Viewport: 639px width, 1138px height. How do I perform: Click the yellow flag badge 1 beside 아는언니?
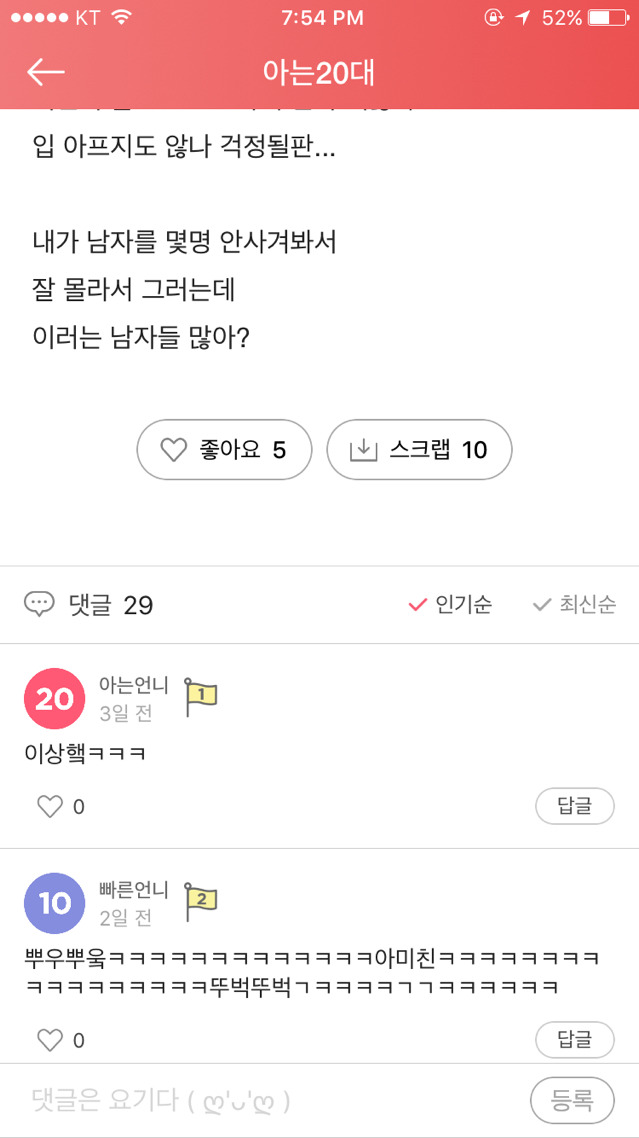pos(199,692)
